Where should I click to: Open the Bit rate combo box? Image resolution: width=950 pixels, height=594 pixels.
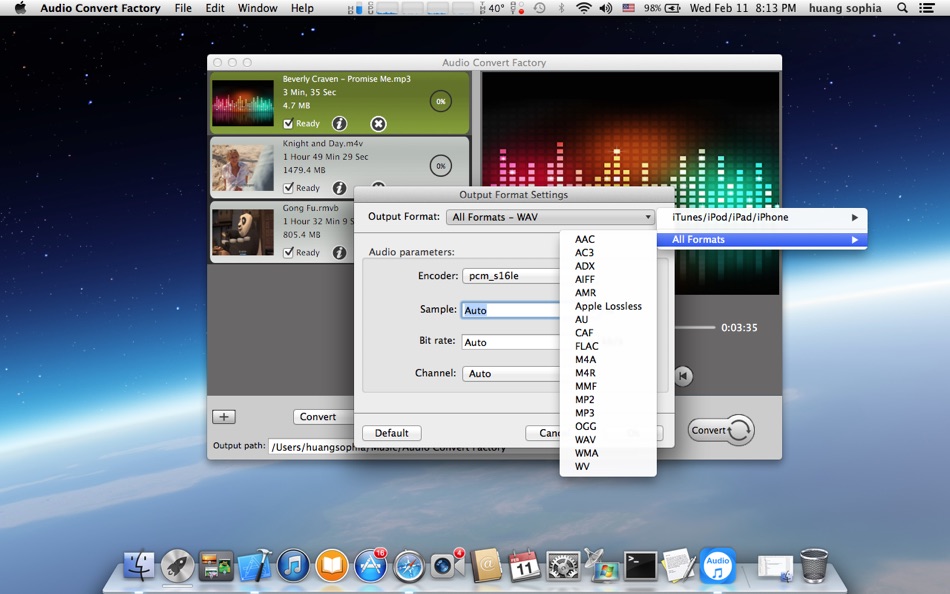click(x=511, y=342)
